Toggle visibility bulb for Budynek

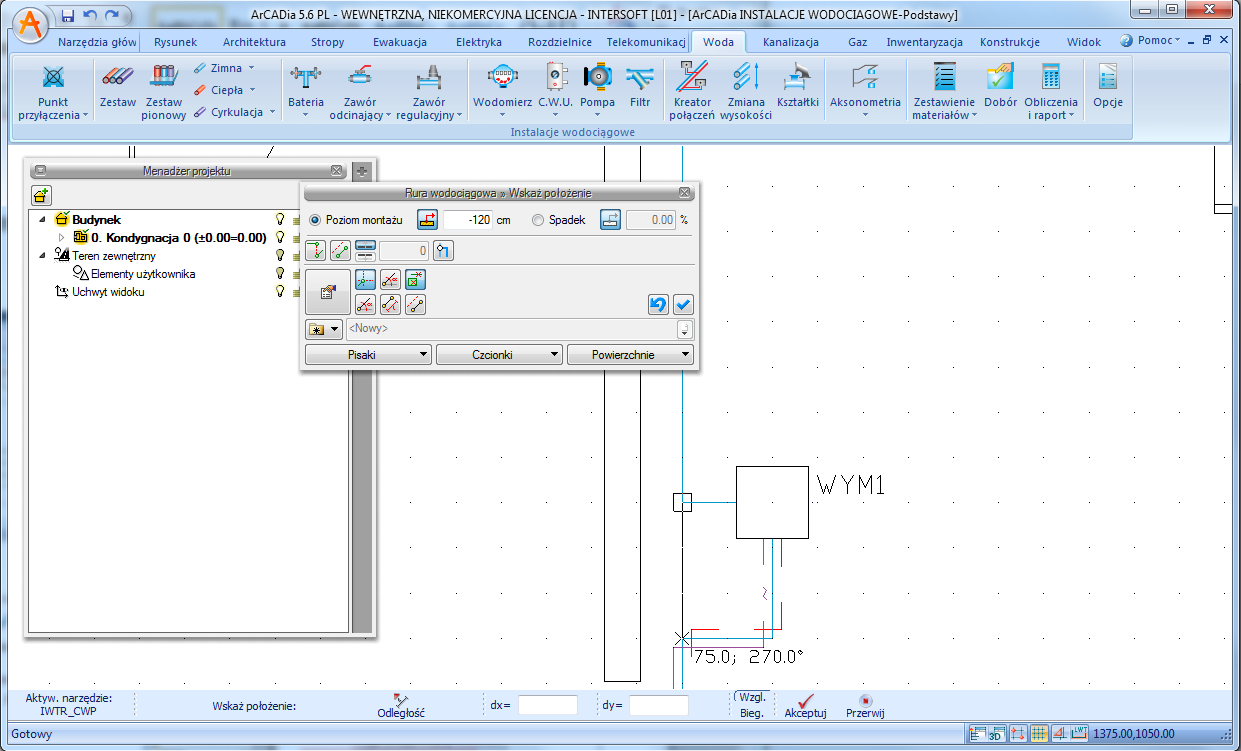point(280,219)
